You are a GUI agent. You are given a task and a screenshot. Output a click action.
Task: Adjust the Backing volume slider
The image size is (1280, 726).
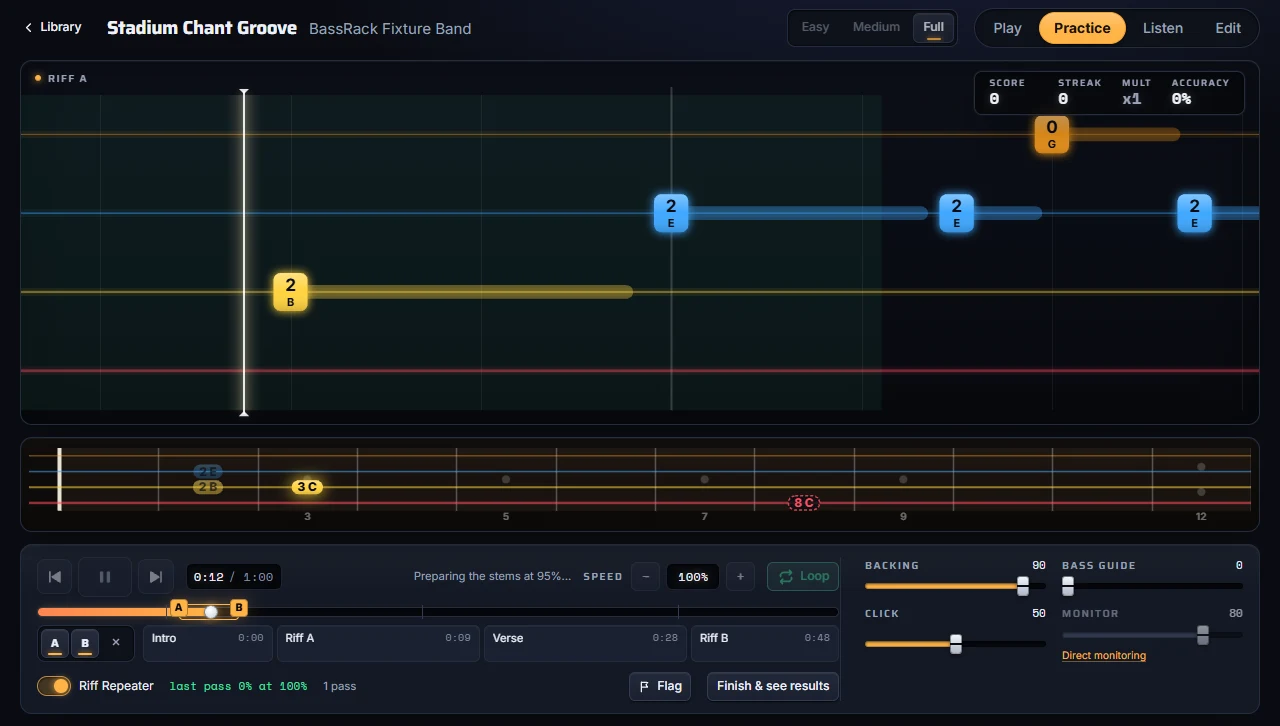(955, 586)
